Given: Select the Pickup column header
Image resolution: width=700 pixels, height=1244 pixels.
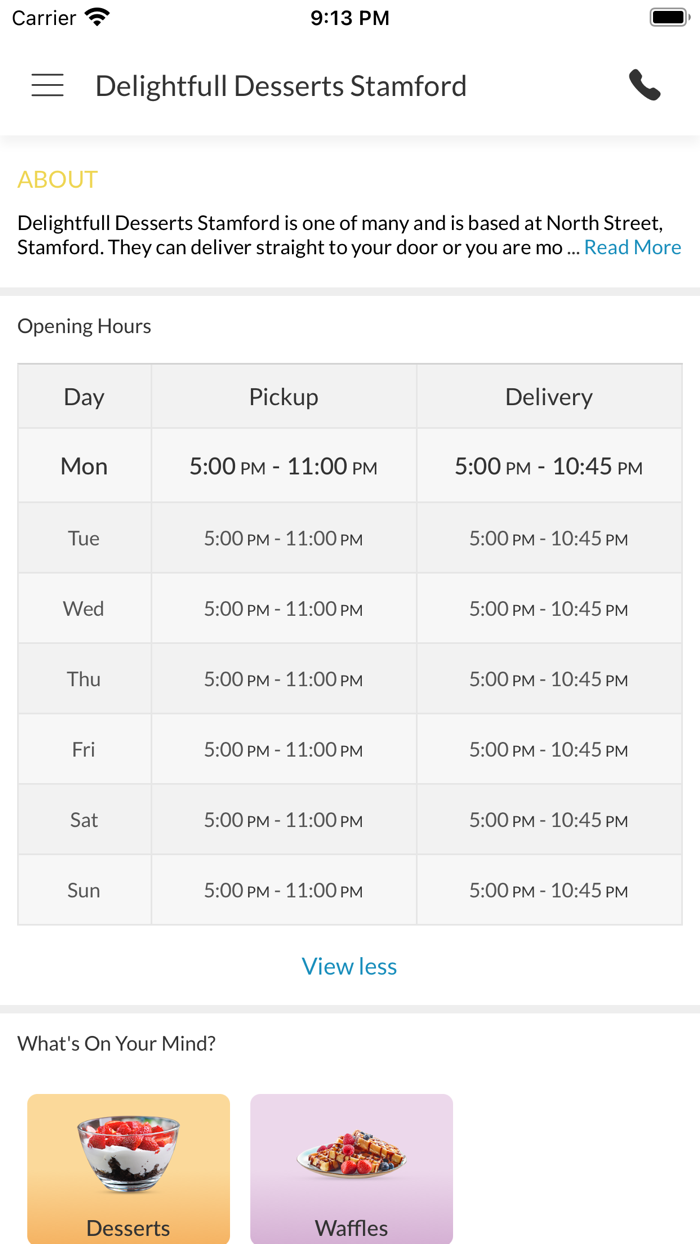Looking at the screenshot, I should [x=284, y=397].
